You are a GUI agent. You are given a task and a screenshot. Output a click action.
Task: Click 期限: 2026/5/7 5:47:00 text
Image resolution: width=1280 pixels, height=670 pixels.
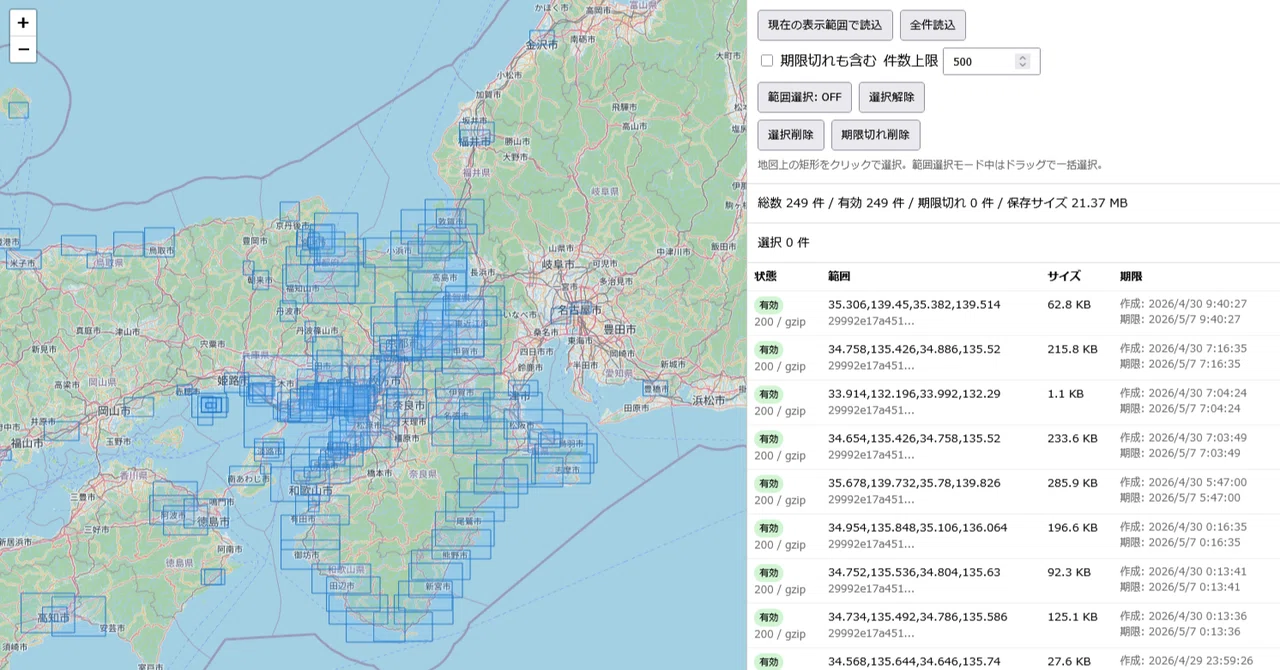[x=1180, y=498]
